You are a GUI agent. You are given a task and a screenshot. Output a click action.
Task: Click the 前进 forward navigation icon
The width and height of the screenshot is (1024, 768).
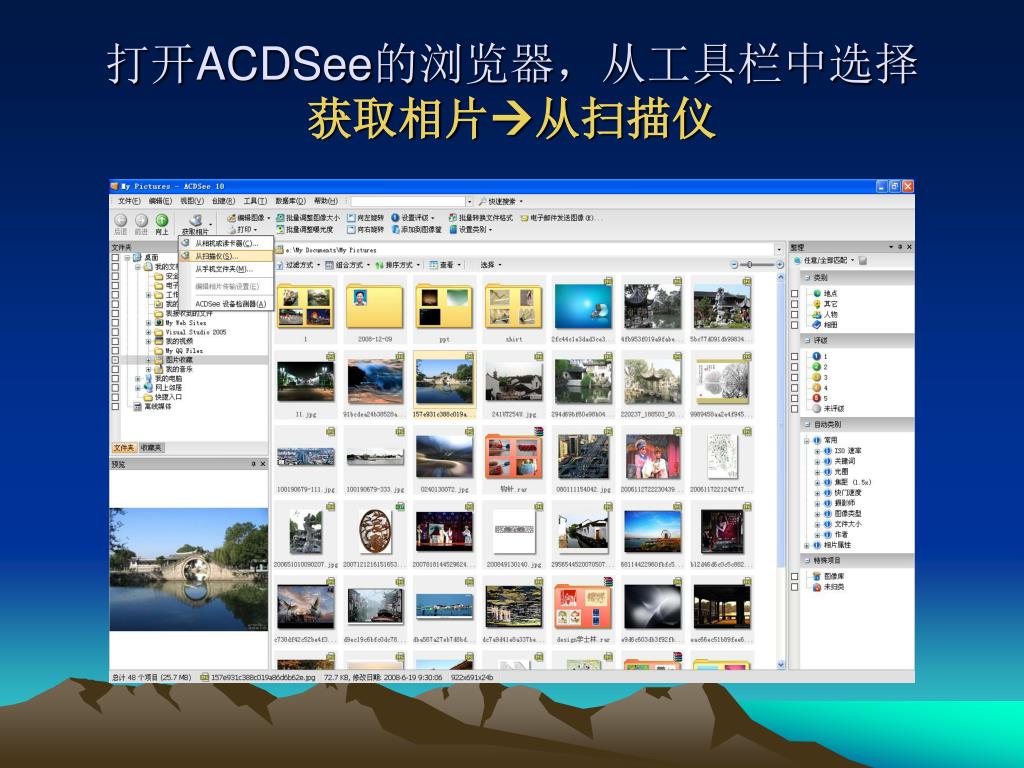141,220
